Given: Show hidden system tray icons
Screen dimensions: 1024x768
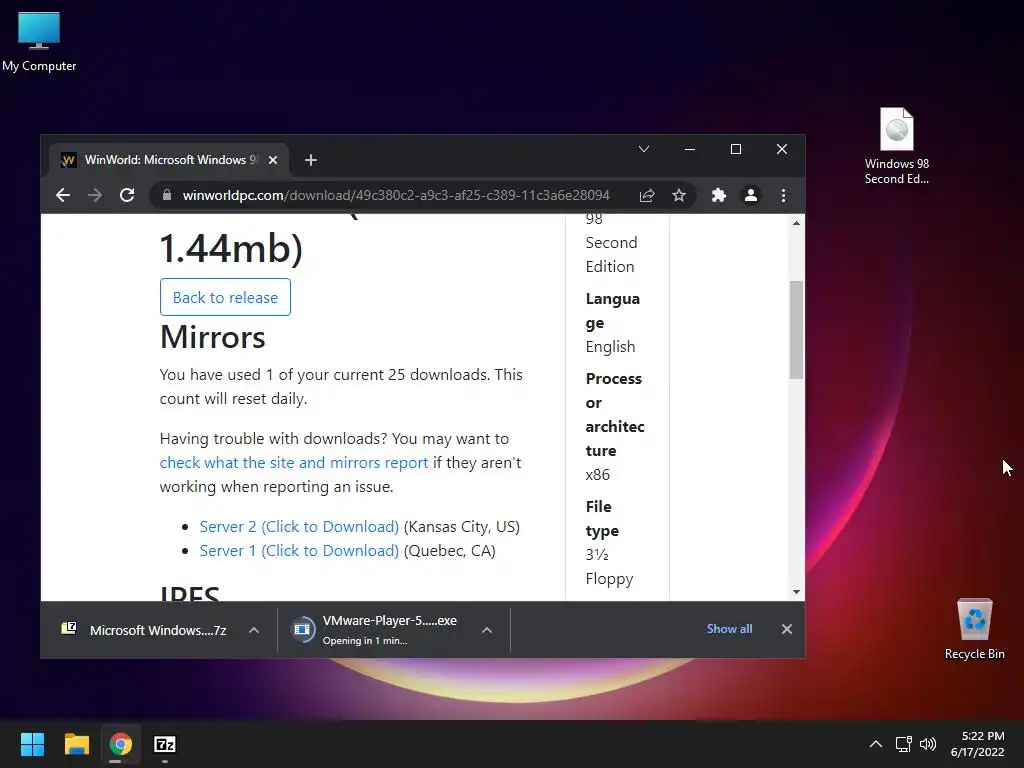Looking at the screenshot, I should pos(876,744).
